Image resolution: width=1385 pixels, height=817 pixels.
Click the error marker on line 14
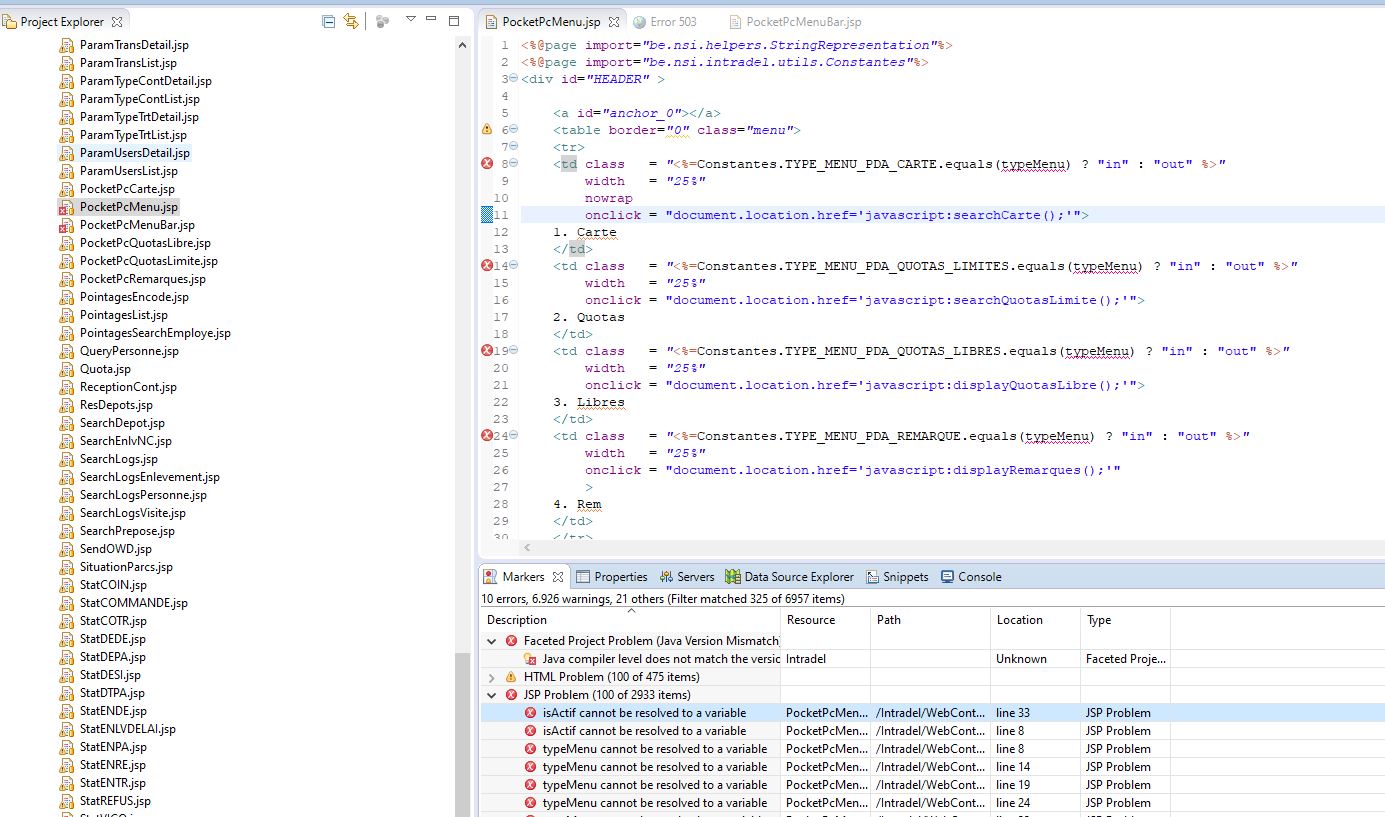487,265
